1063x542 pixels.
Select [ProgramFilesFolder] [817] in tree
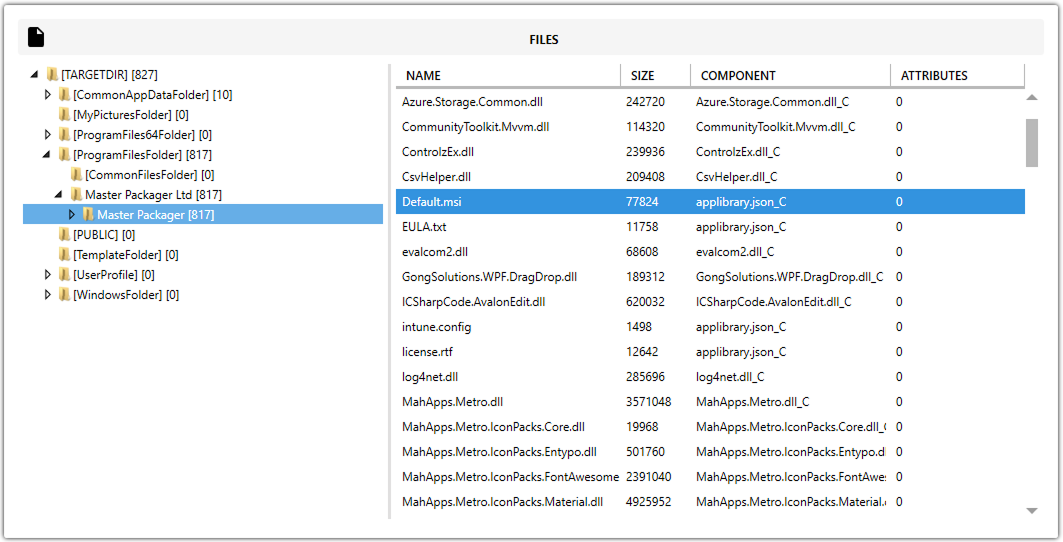tap(142, 155)
